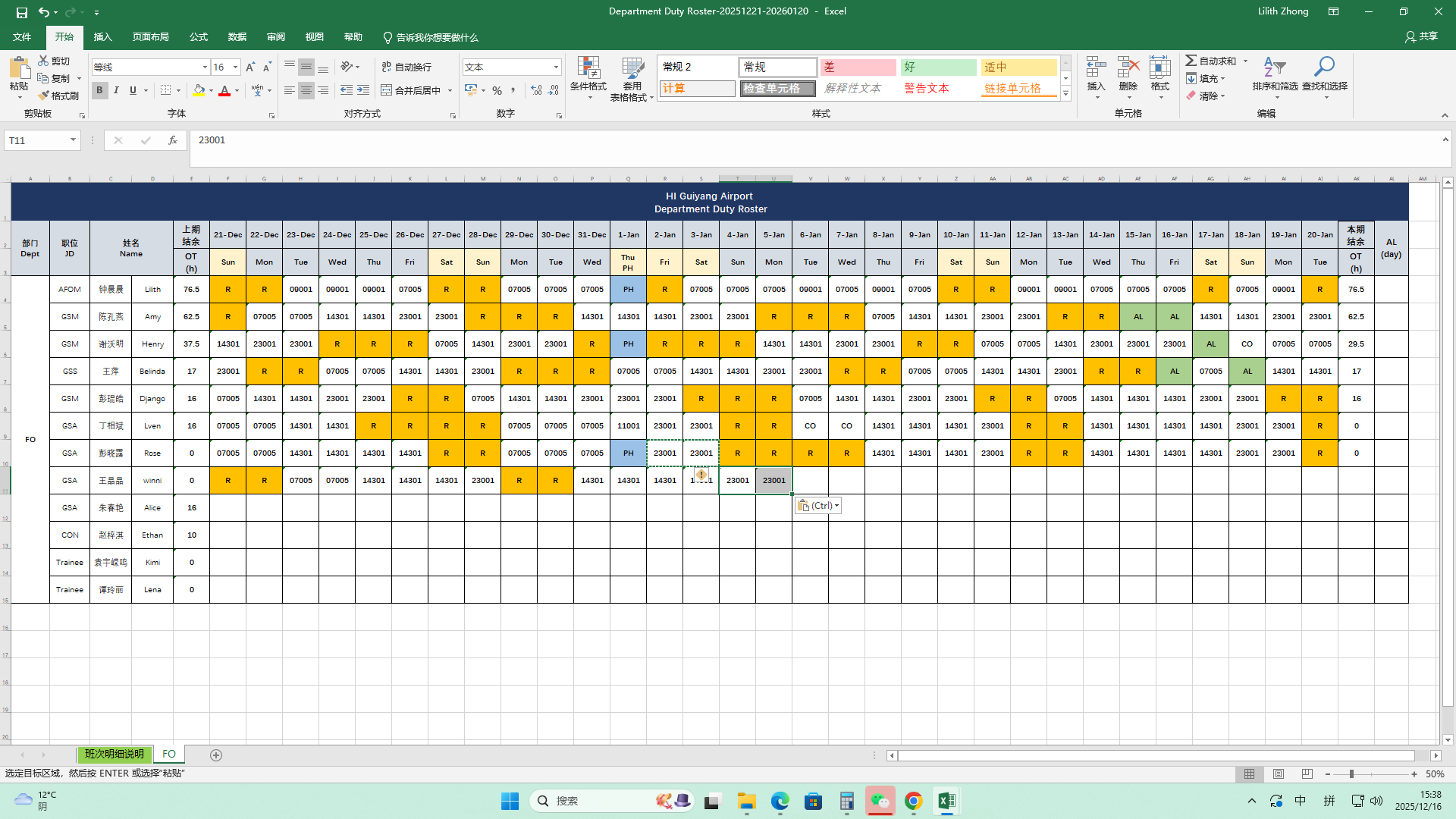The image size is (1456, 819).
Task: Open the 插入 (Insert) ribbon tab
Action: (x=102, y=37)
